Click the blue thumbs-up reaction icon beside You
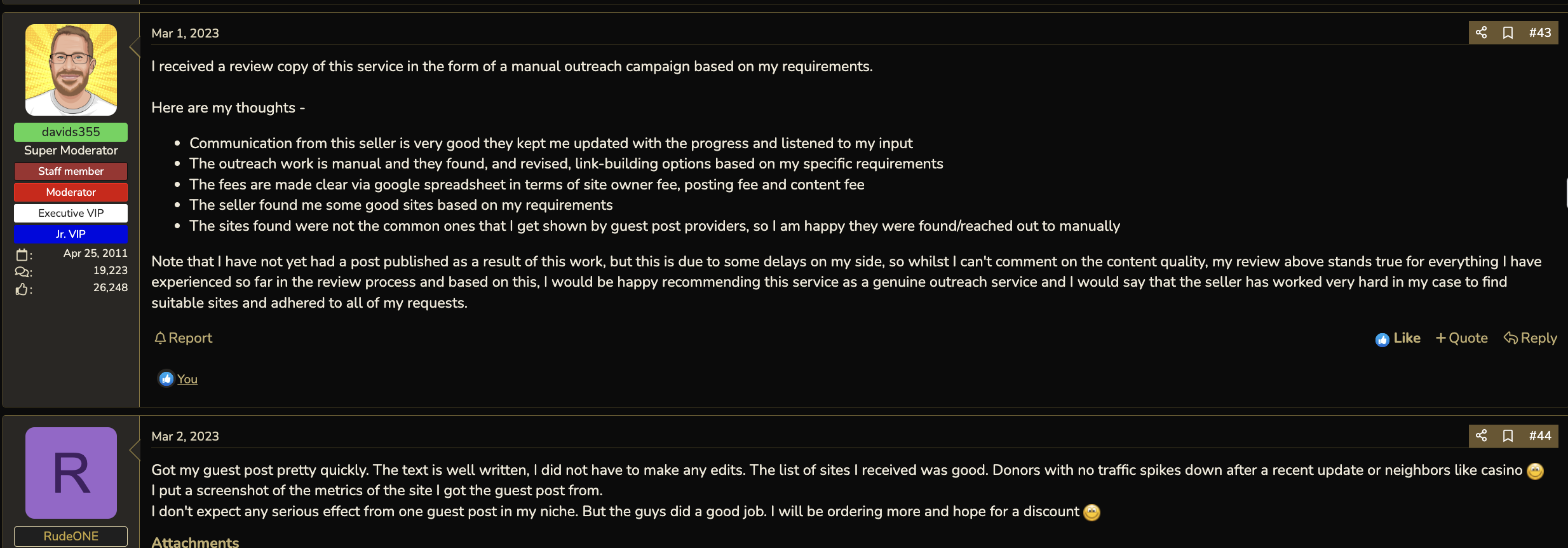This screenshot has width=1568, height=548. [166, 379]
